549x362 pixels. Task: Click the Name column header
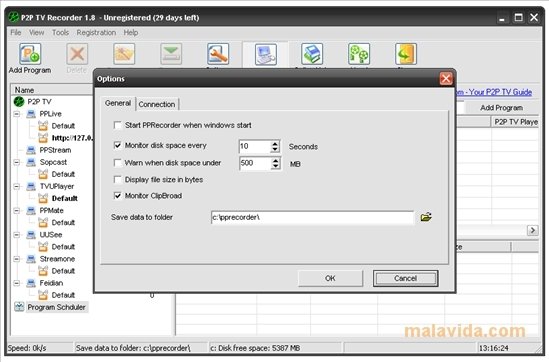pyautogui.click(x=53, y=90)
